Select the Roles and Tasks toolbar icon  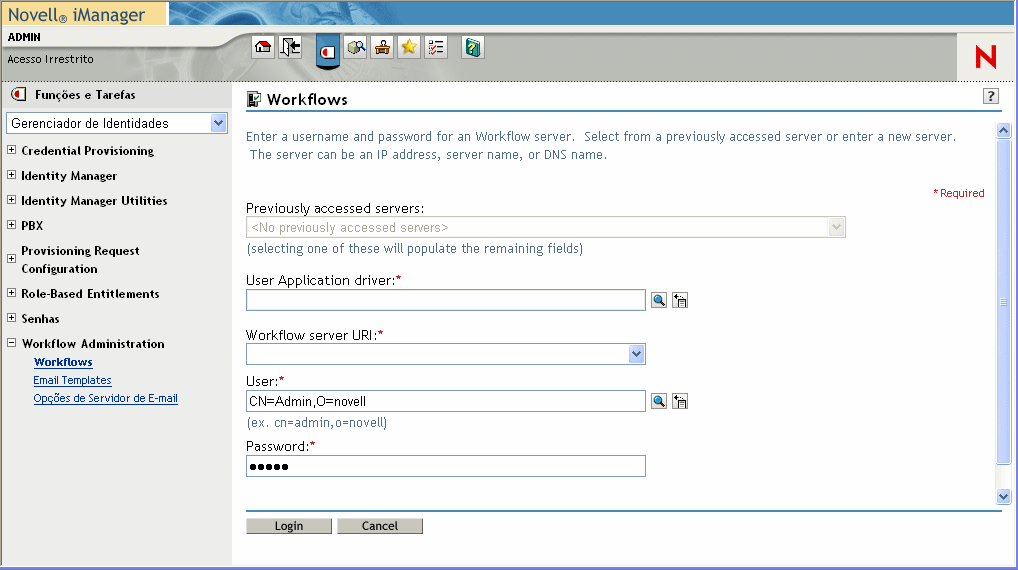coord(328,51)
